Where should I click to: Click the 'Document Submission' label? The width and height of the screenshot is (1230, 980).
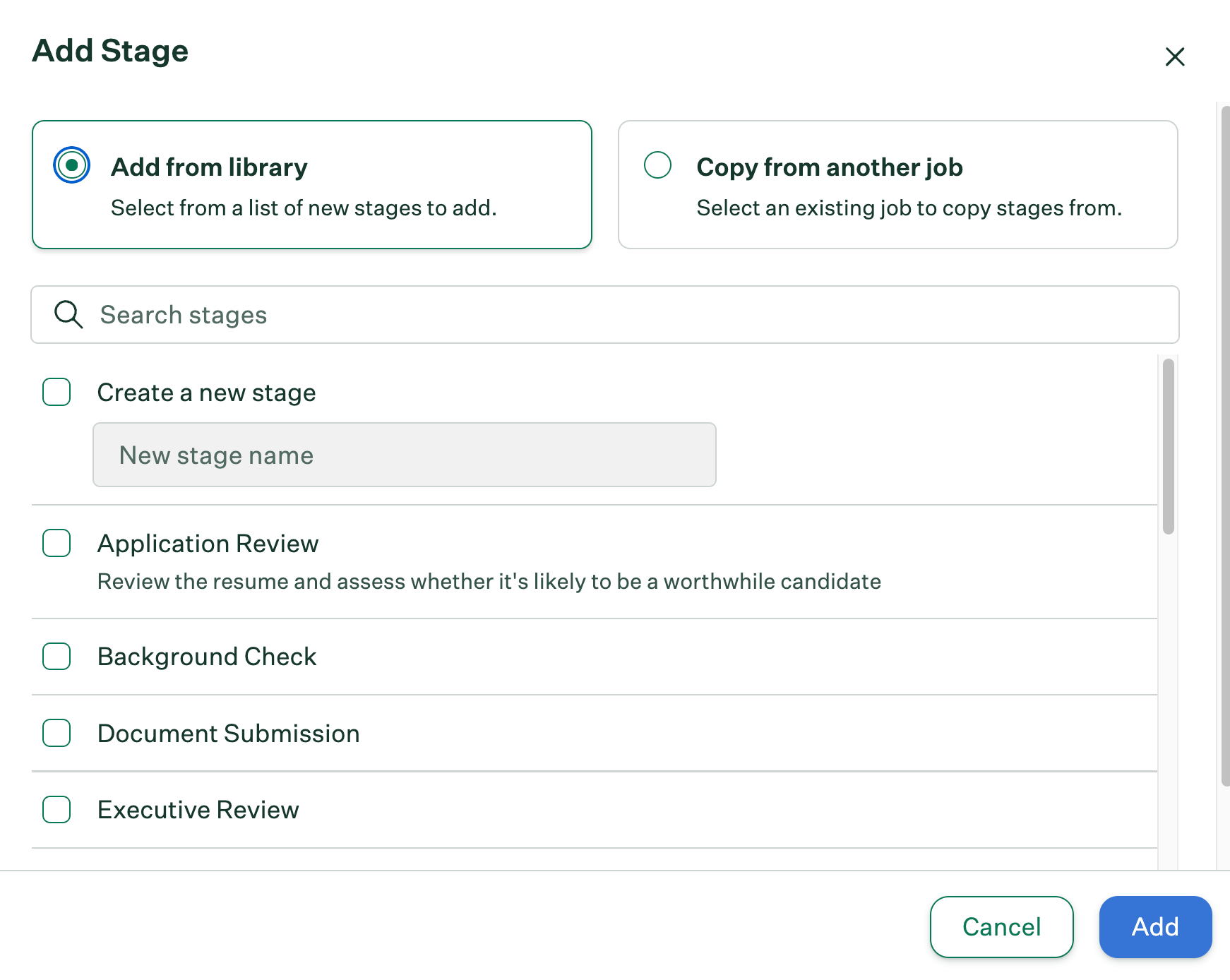(x=229, y=734)
